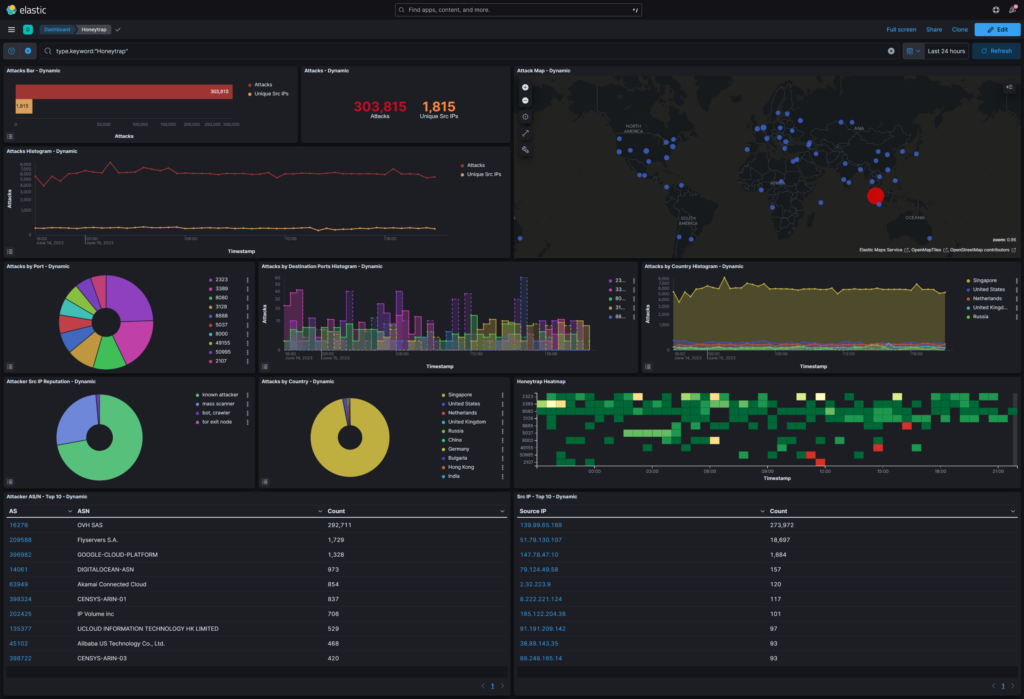Click the Elastic logo in the header
This screenshot has width=1024, height=699.
point(27,10)
